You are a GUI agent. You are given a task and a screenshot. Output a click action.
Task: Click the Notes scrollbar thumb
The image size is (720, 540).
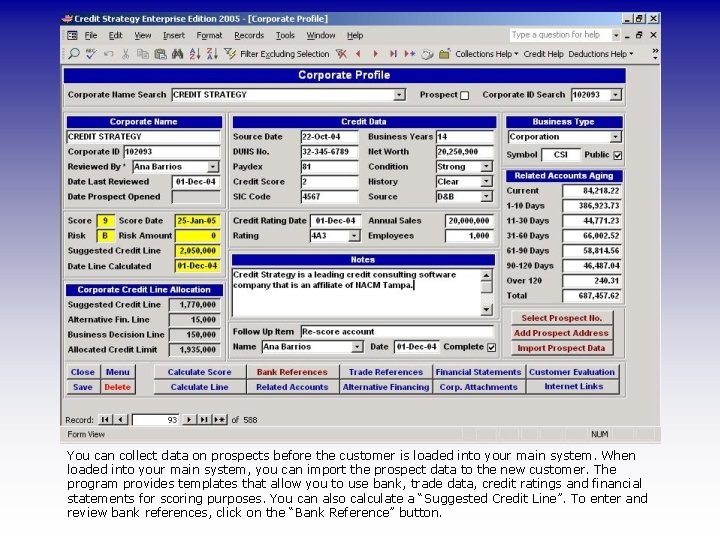click(486, 287)
